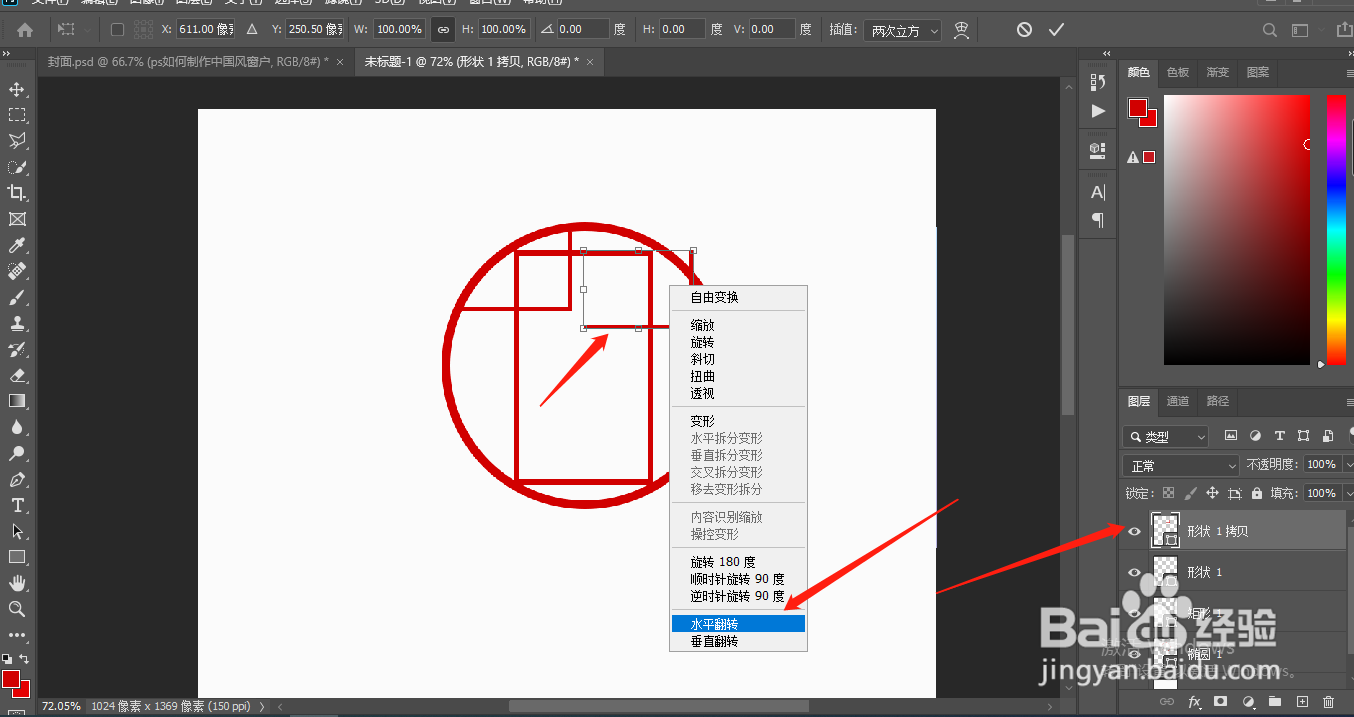The image size is (1354, 717).
Task: Toggle lock all padlock icon
Action: pyautogui.click(x=1257, y=493)
